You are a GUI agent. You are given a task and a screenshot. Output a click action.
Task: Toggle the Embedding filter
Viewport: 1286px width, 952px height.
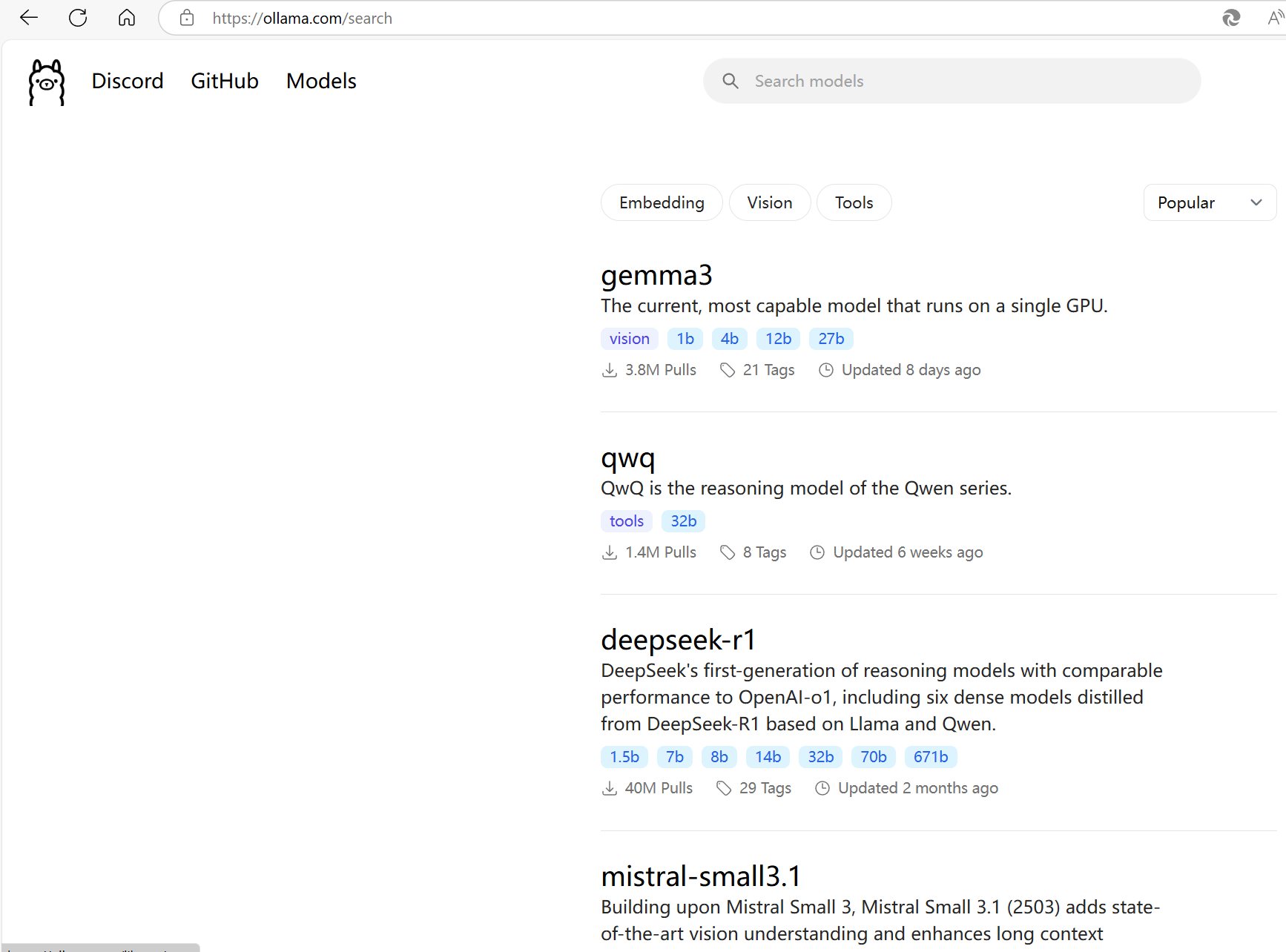(x=662, y=202)
